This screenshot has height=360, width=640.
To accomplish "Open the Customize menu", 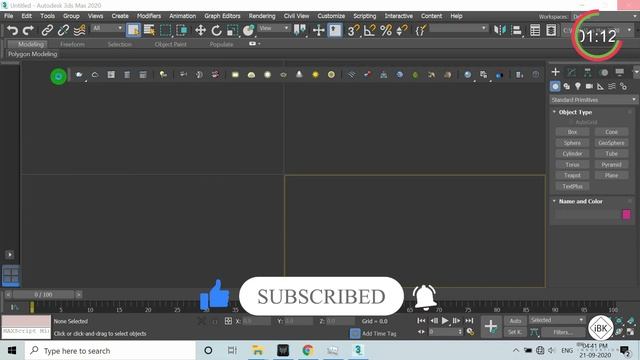I will (x=331, y=16).
